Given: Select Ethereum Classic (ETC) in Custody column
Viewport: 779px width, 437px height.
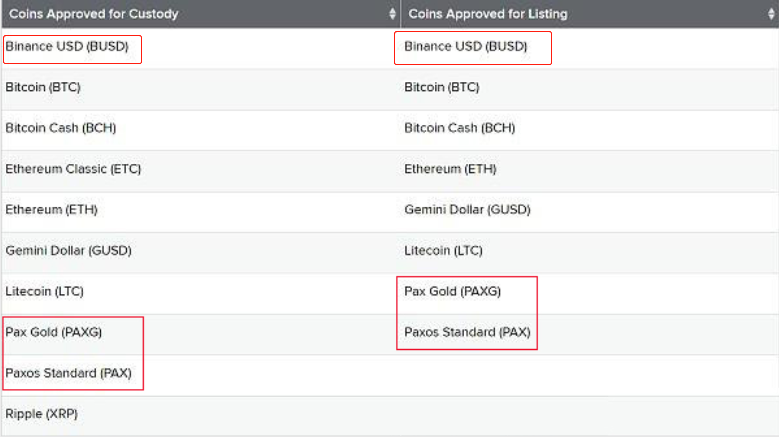Looking at the screenshot, I should click(73, 169).
